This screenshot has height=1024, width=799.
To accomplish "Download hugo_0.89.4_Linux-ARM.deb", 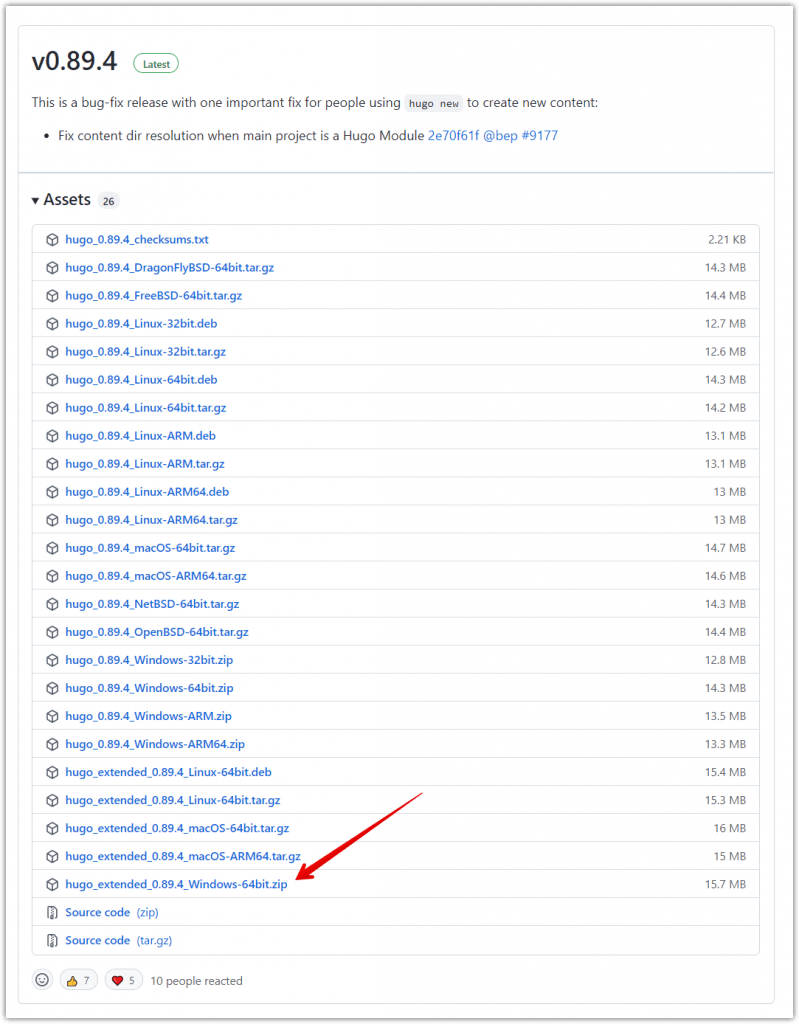I will click(140, 436).
